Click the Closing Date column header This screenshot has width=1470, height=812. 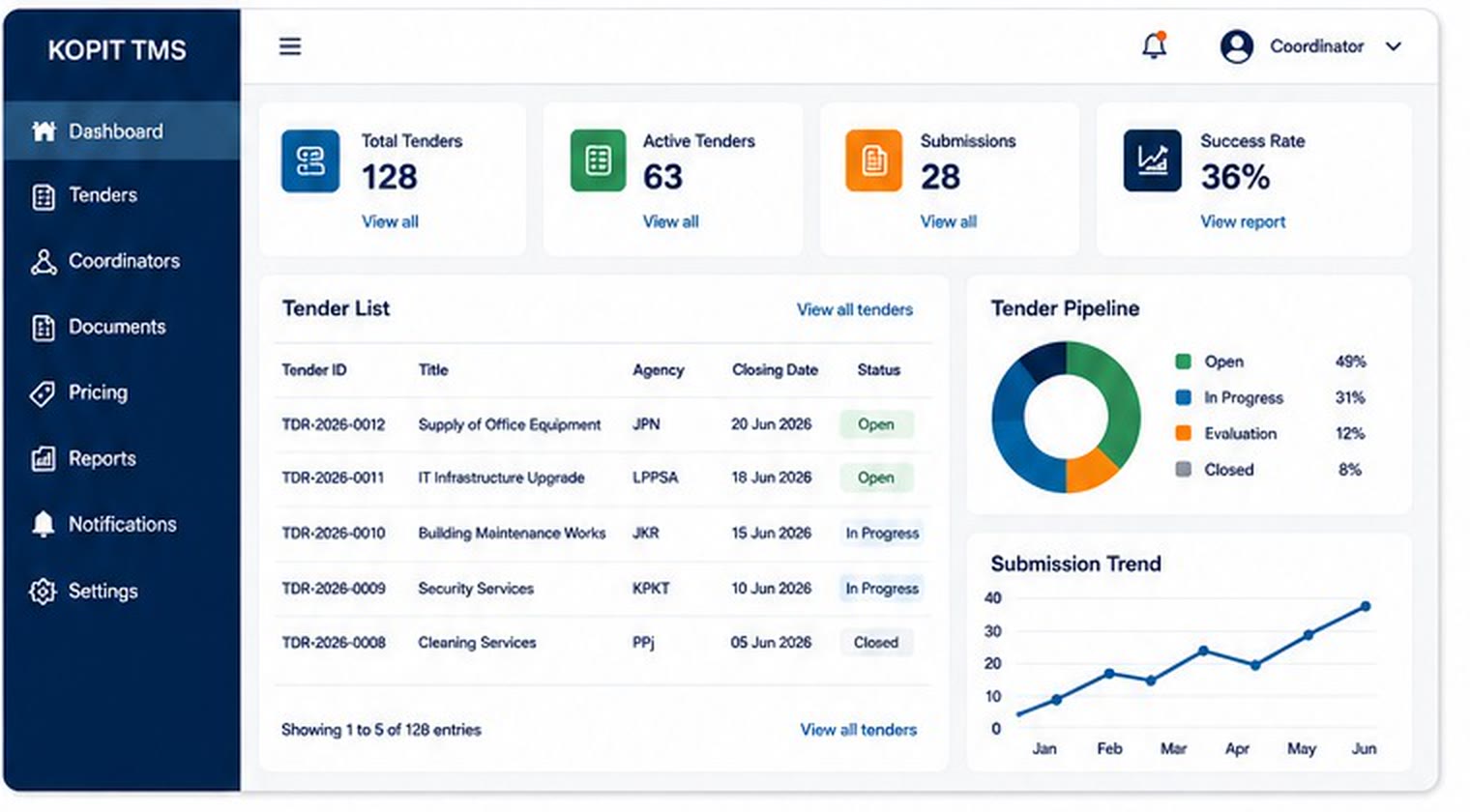[775, 370]
